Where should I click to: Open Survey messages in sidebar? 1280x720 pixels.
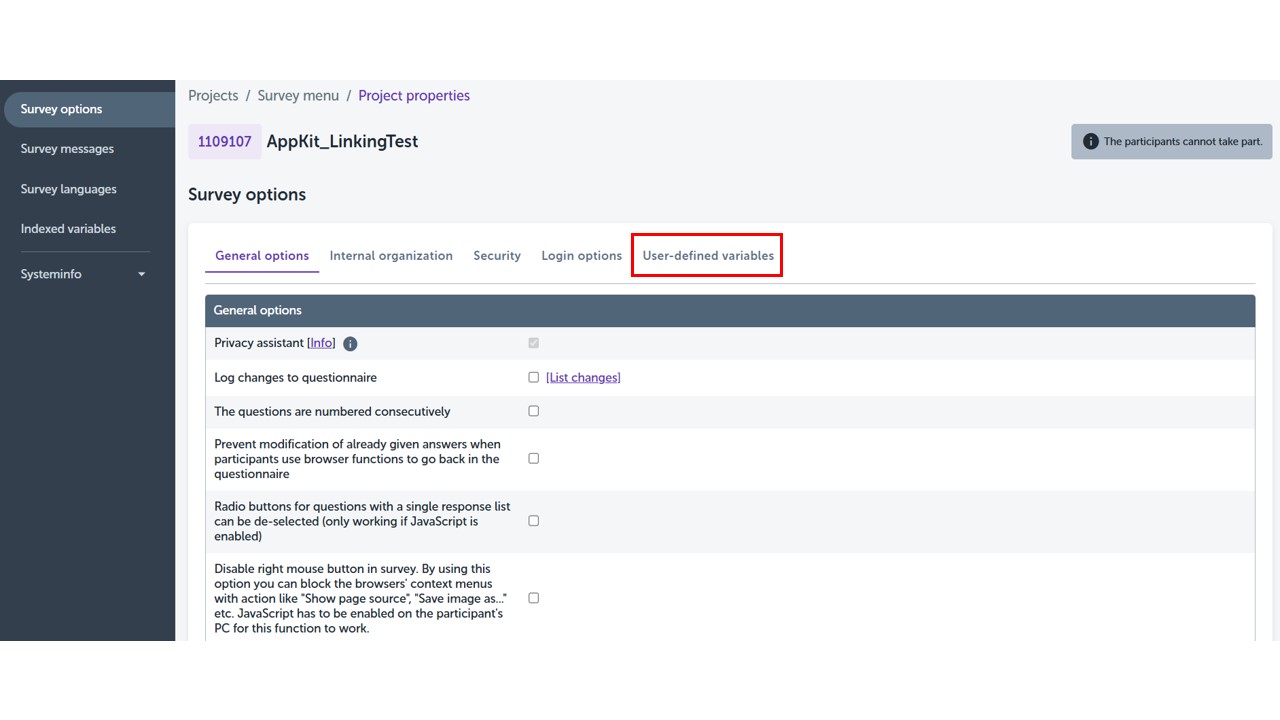[67, 149]
